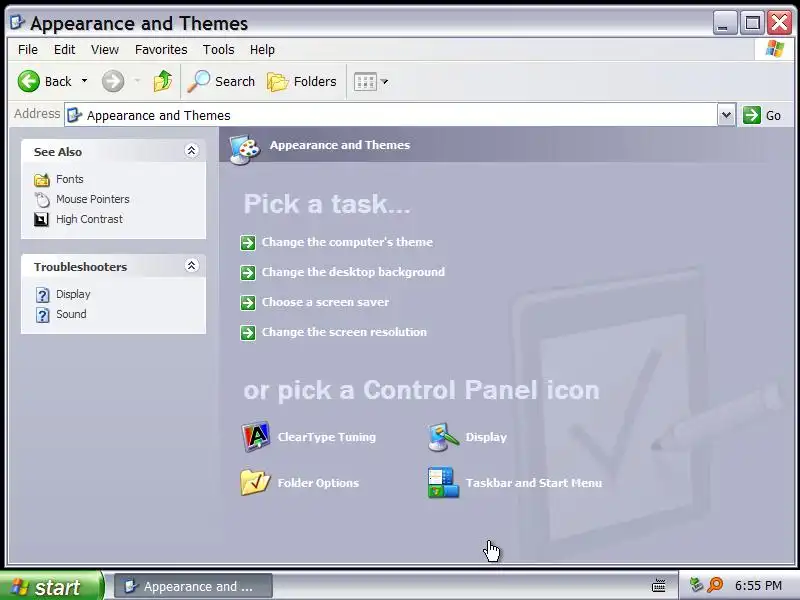Open the Folder Options folder icon
The width and height of the screenshot is (800, 600).
point(255,483)
